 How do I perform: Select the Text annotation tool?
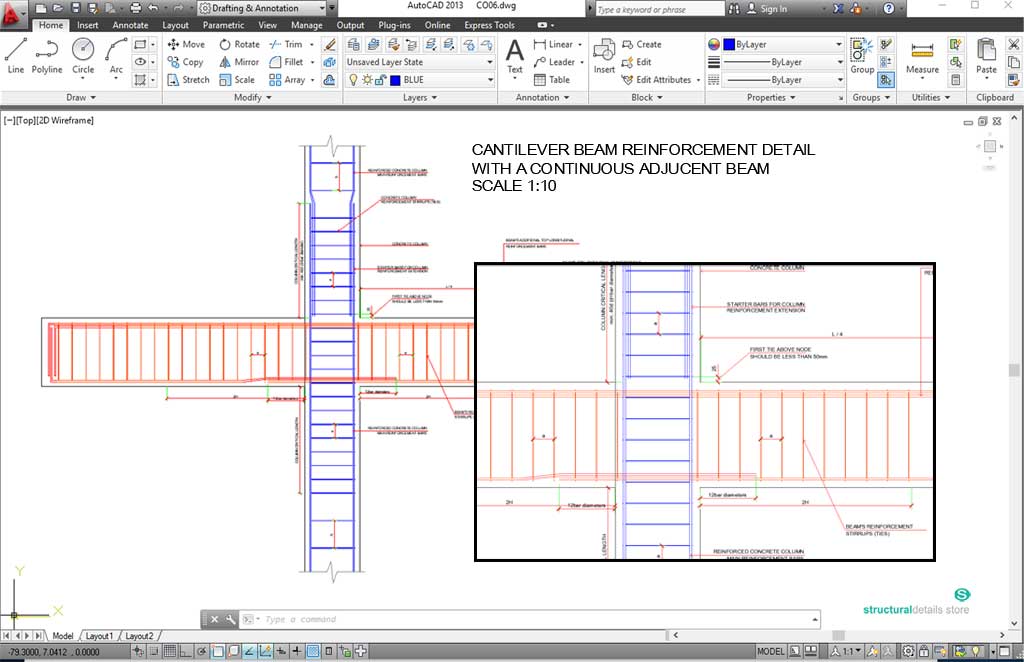click(x=514, y=56)
